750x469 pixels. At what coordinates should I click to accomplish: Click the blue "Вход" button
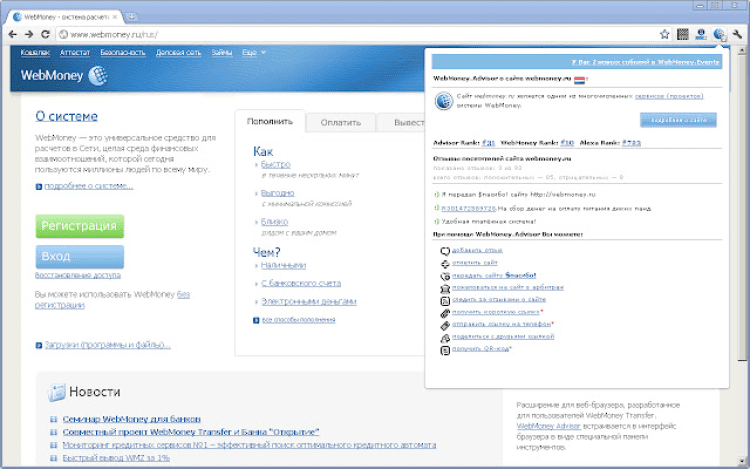coord(79,256)
